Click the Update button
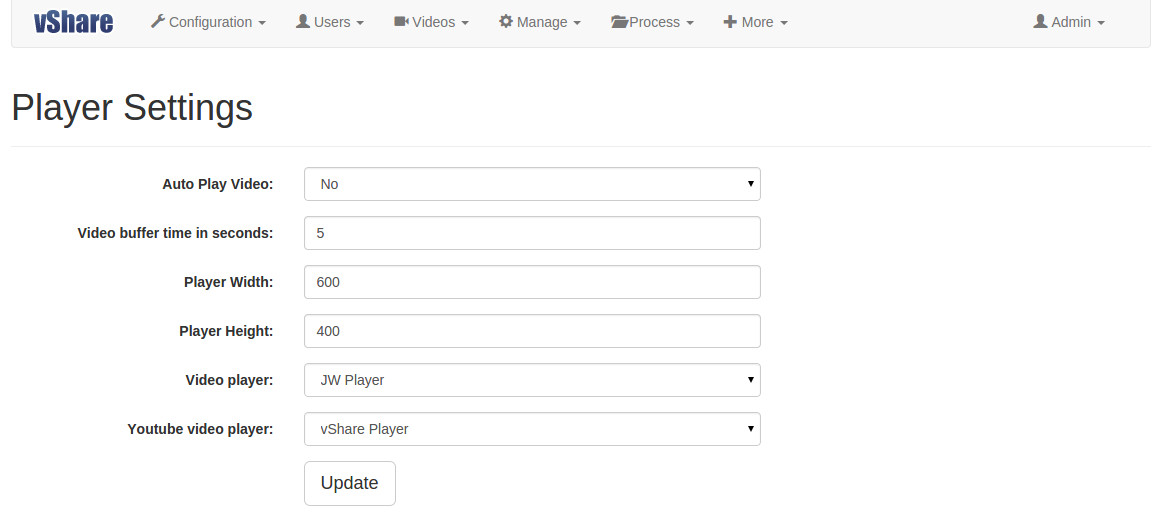 (x=350, y=483)
